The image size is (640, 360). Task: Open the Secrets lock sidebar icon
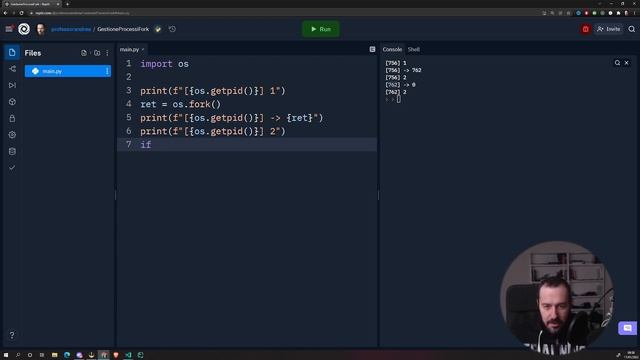(12, 118)
